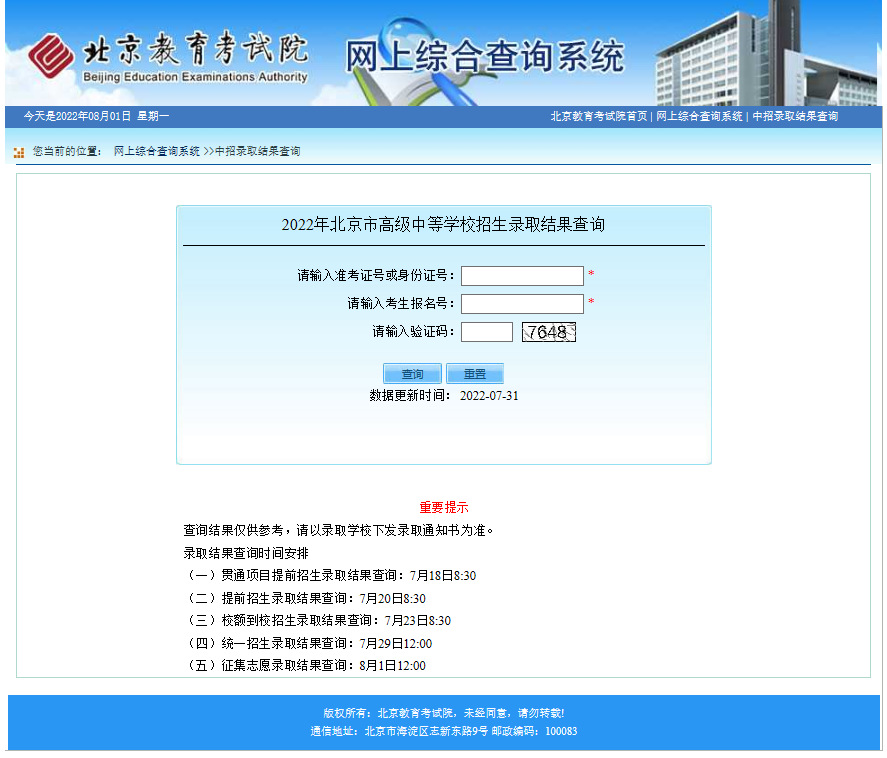
Task: Focus the 考生报名号 input field
Action: click(522, 304)
